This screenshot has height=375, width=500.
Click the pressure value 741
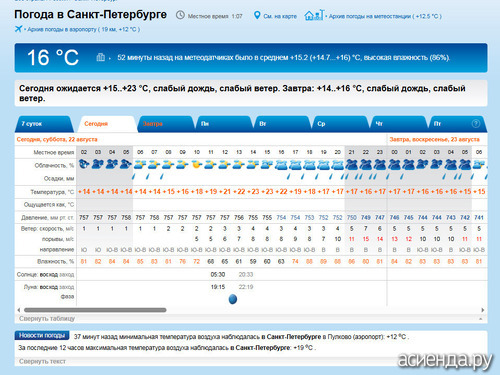click(479, 218)
